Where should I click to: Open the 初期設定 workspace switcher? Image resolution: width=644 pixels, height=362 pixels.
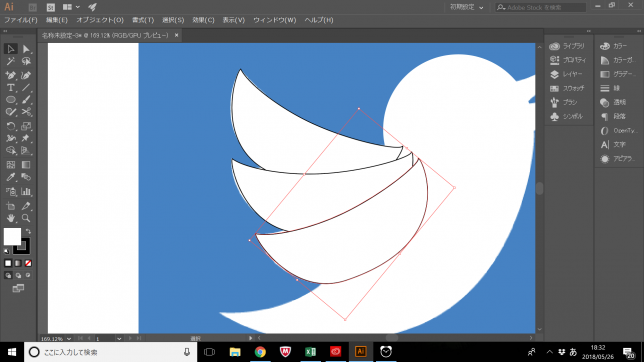click(x=466, y=7)
